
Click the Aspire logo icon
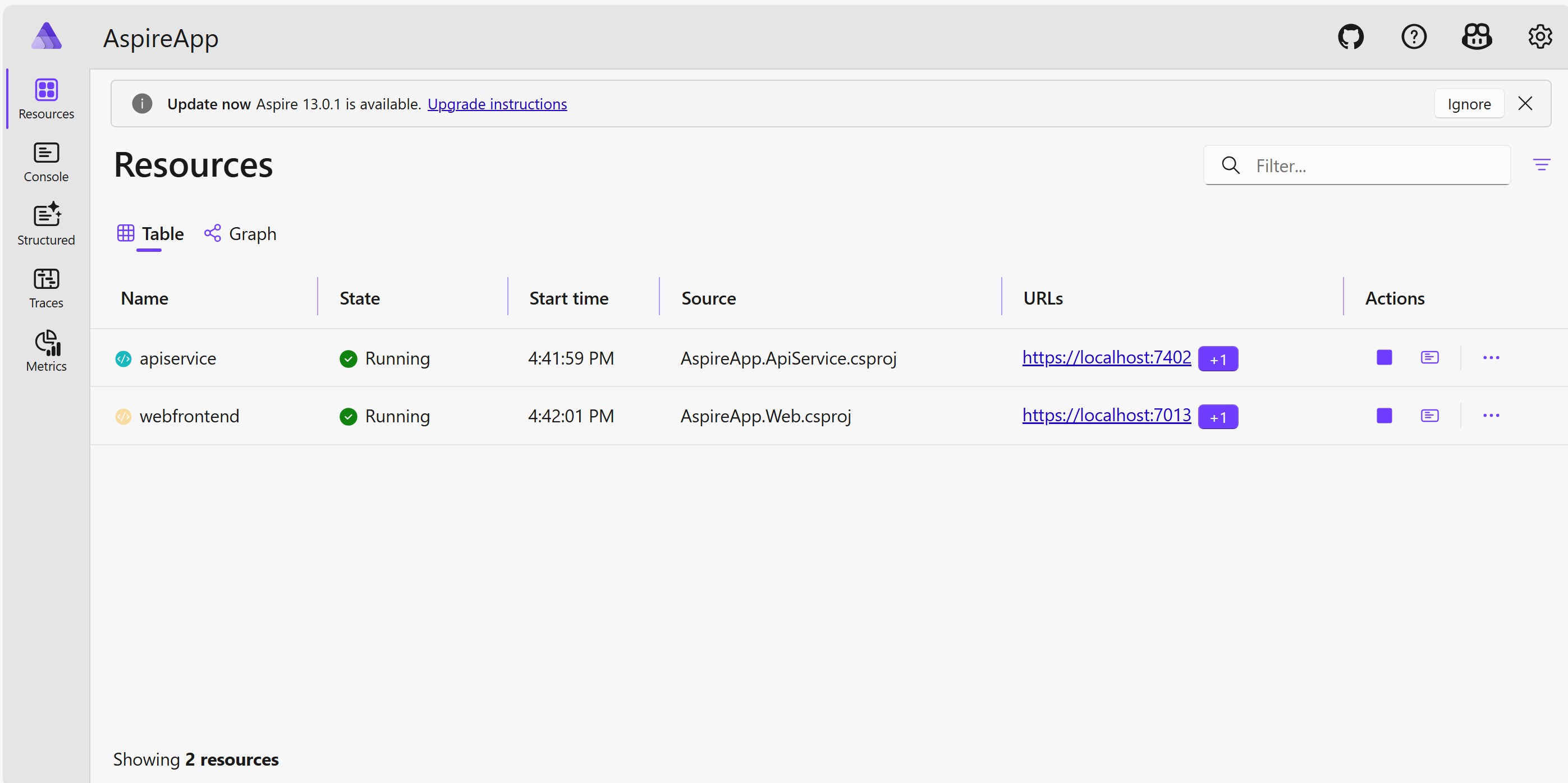point(46,36)
